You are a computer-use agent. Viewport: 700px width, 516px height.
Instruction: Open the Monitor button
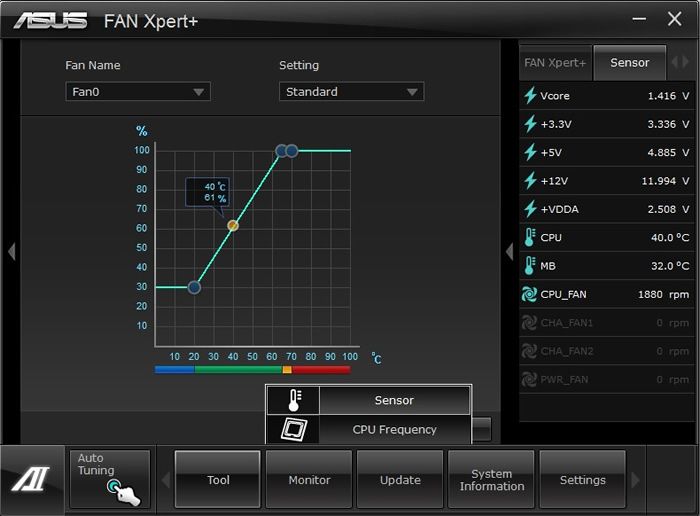click(x=309, y=479)
